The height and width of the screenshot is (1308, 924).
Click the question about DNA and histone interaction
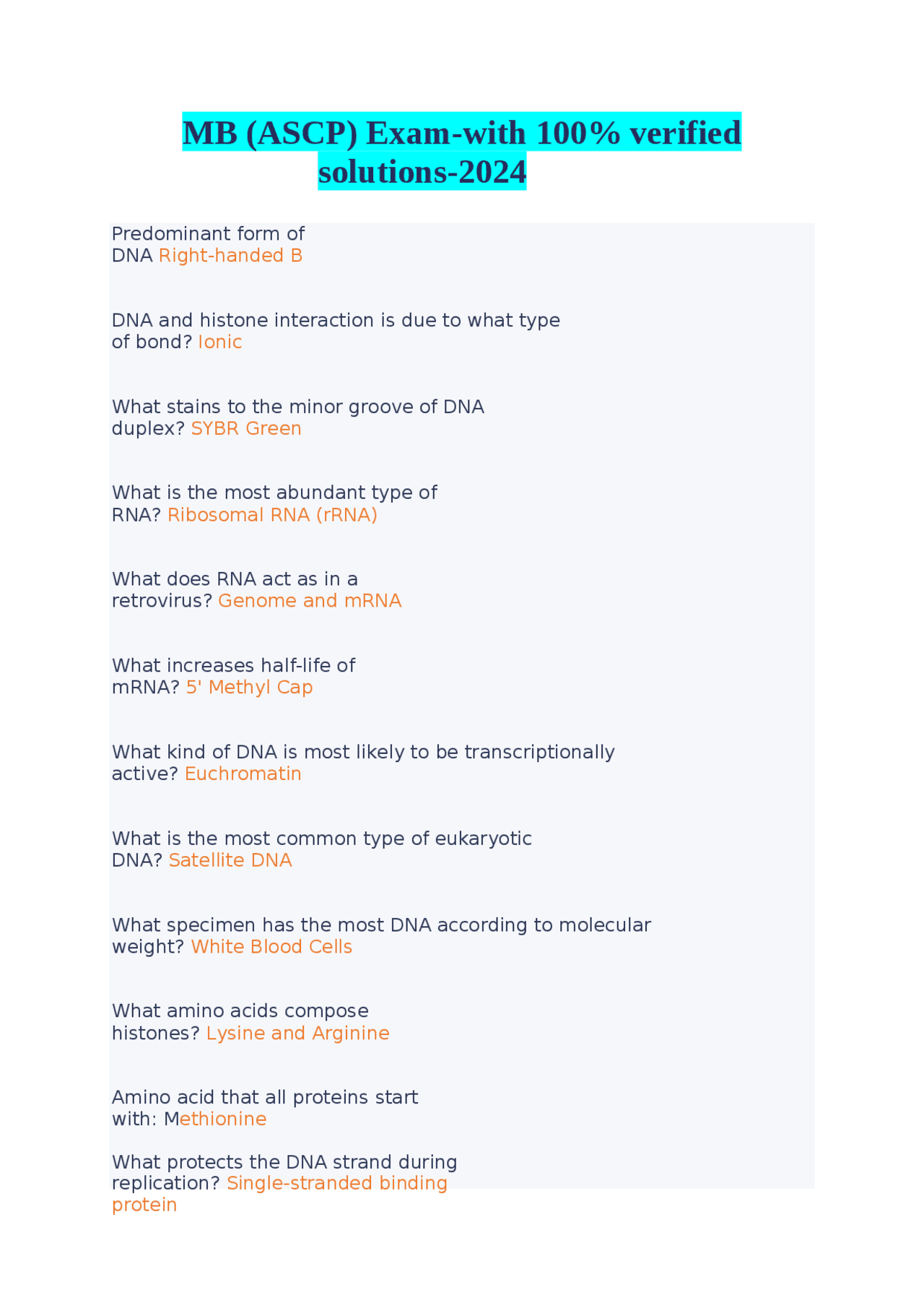coord(336,320)
